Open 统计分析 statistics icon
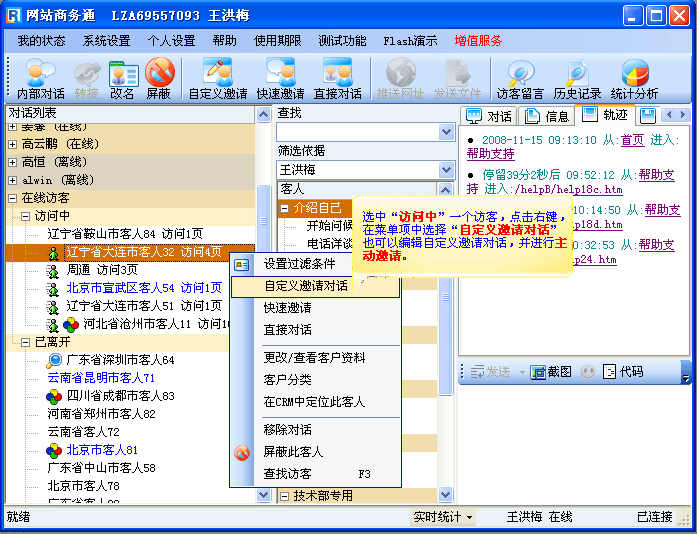The image size is (697, 534). (x=634, y=79)
